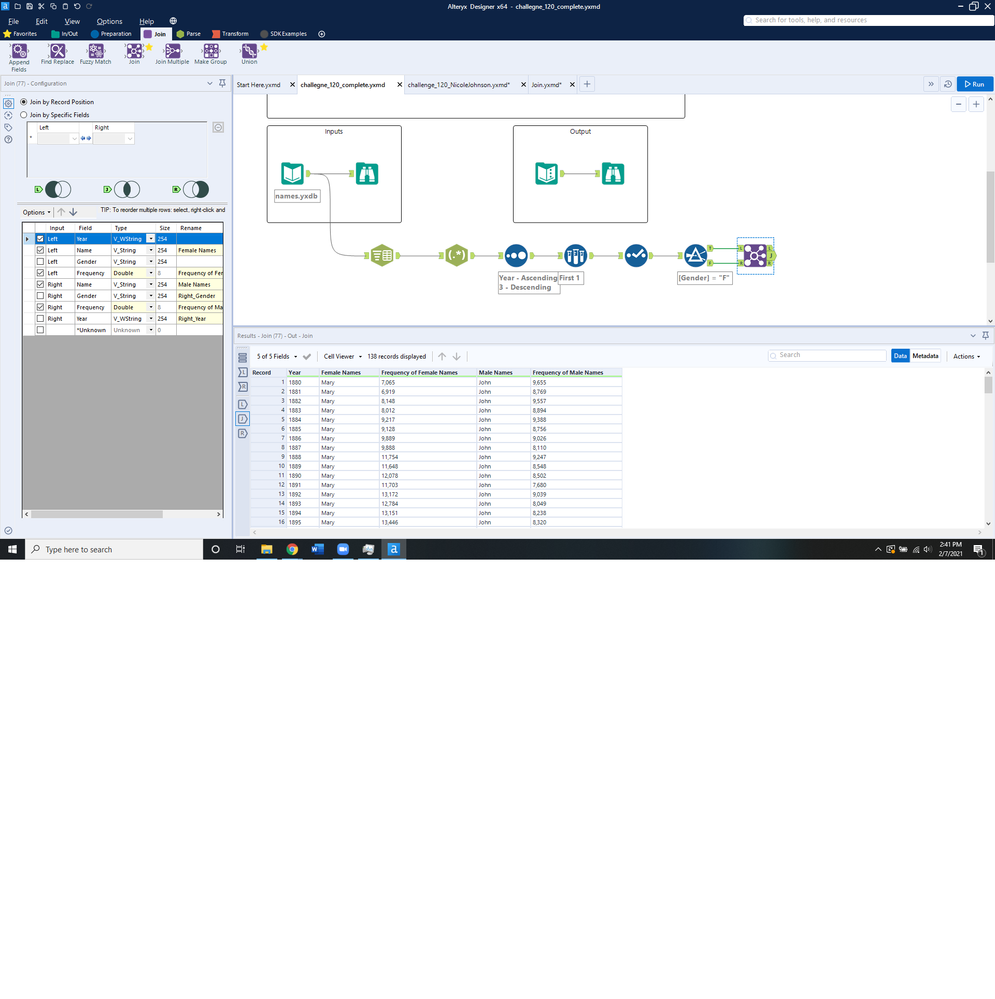
Task: Switch to Preparation tool category
Action: coord(111,34)
